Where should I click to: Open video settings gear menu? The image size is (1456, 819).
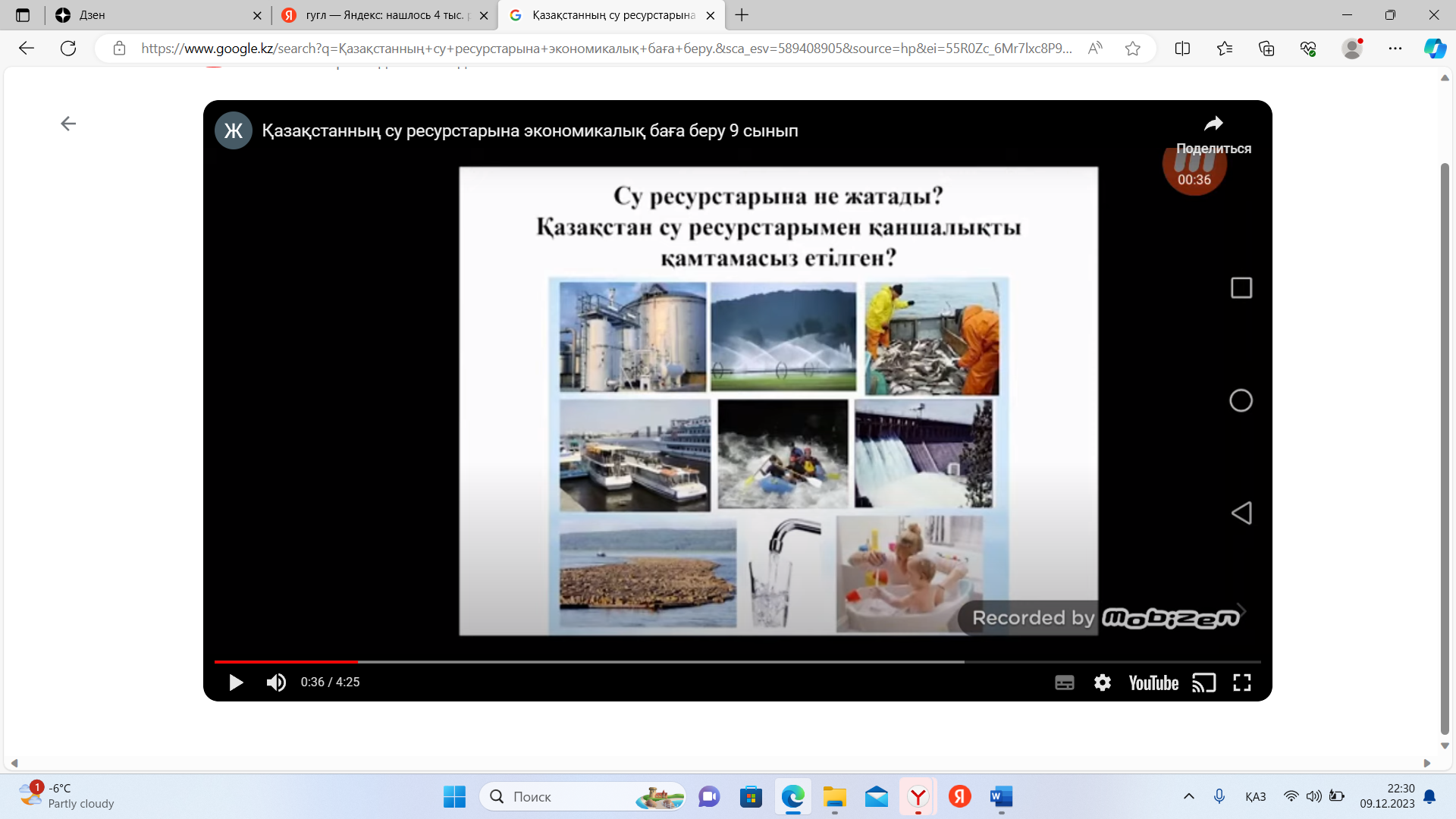(1102, 682)
